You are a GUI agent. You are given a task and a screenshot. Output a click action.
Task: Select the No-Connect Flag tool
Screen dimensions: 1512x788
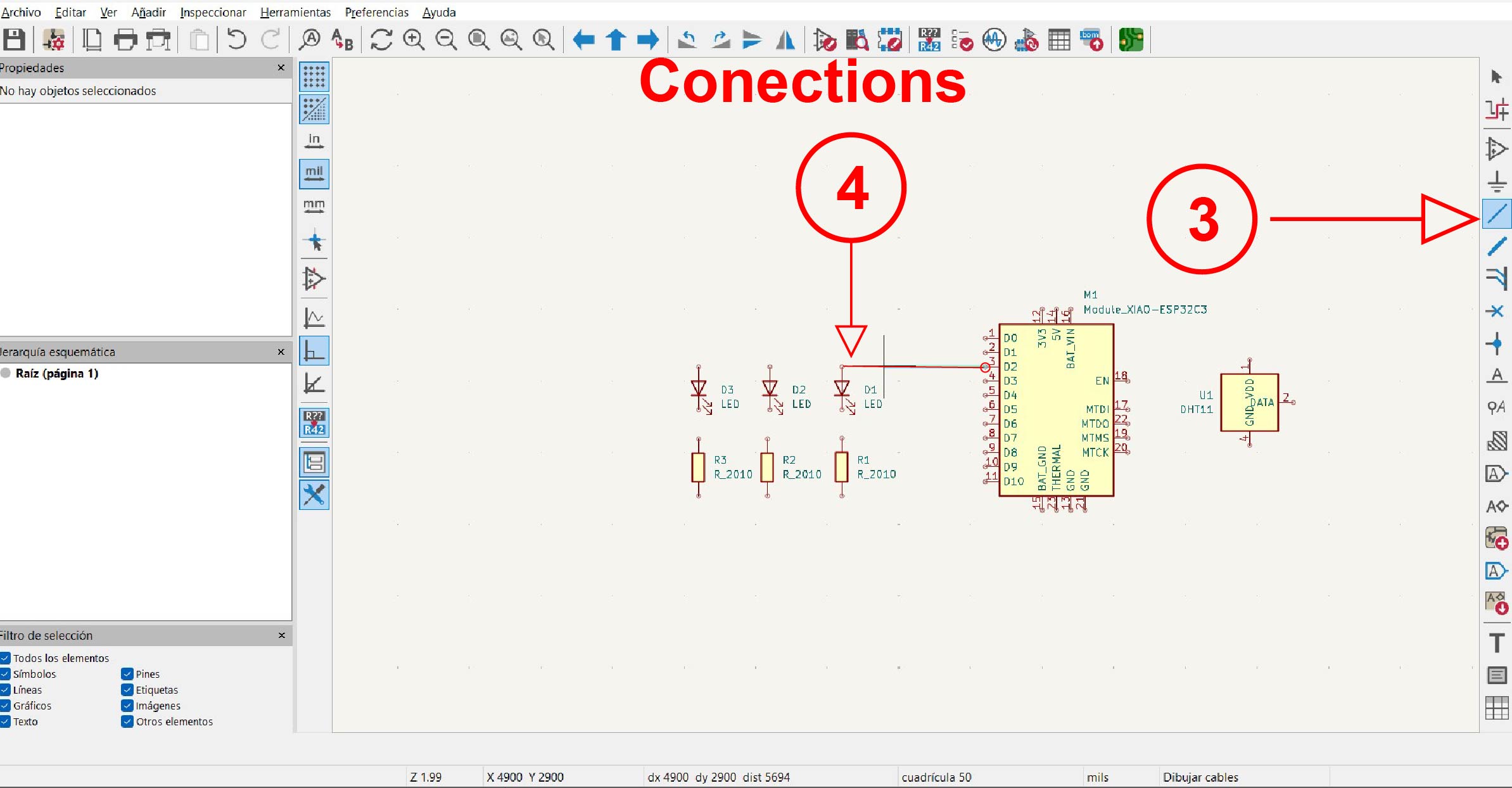point(1496,311)
